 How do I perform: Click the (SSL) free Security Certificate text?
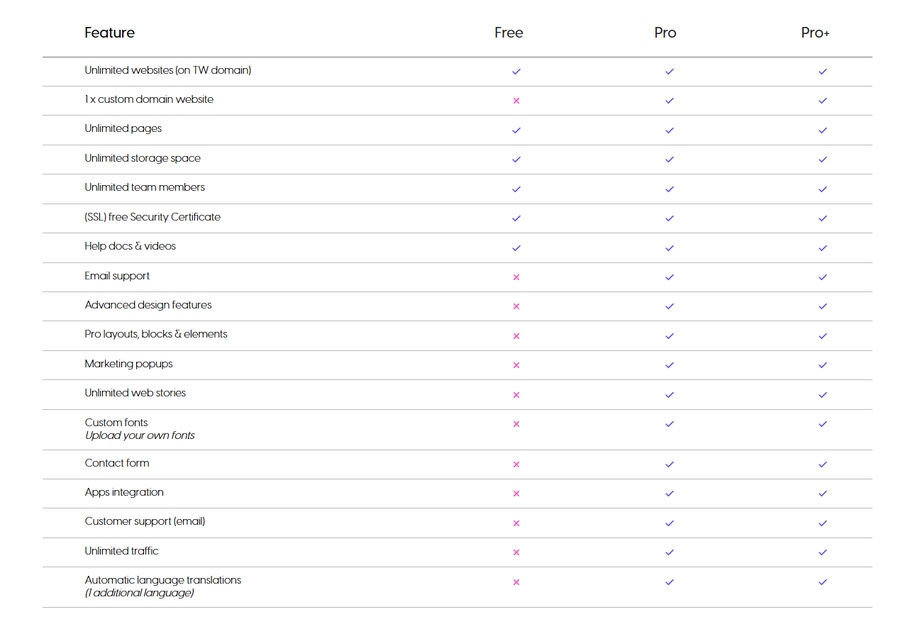tap(152, 217)
